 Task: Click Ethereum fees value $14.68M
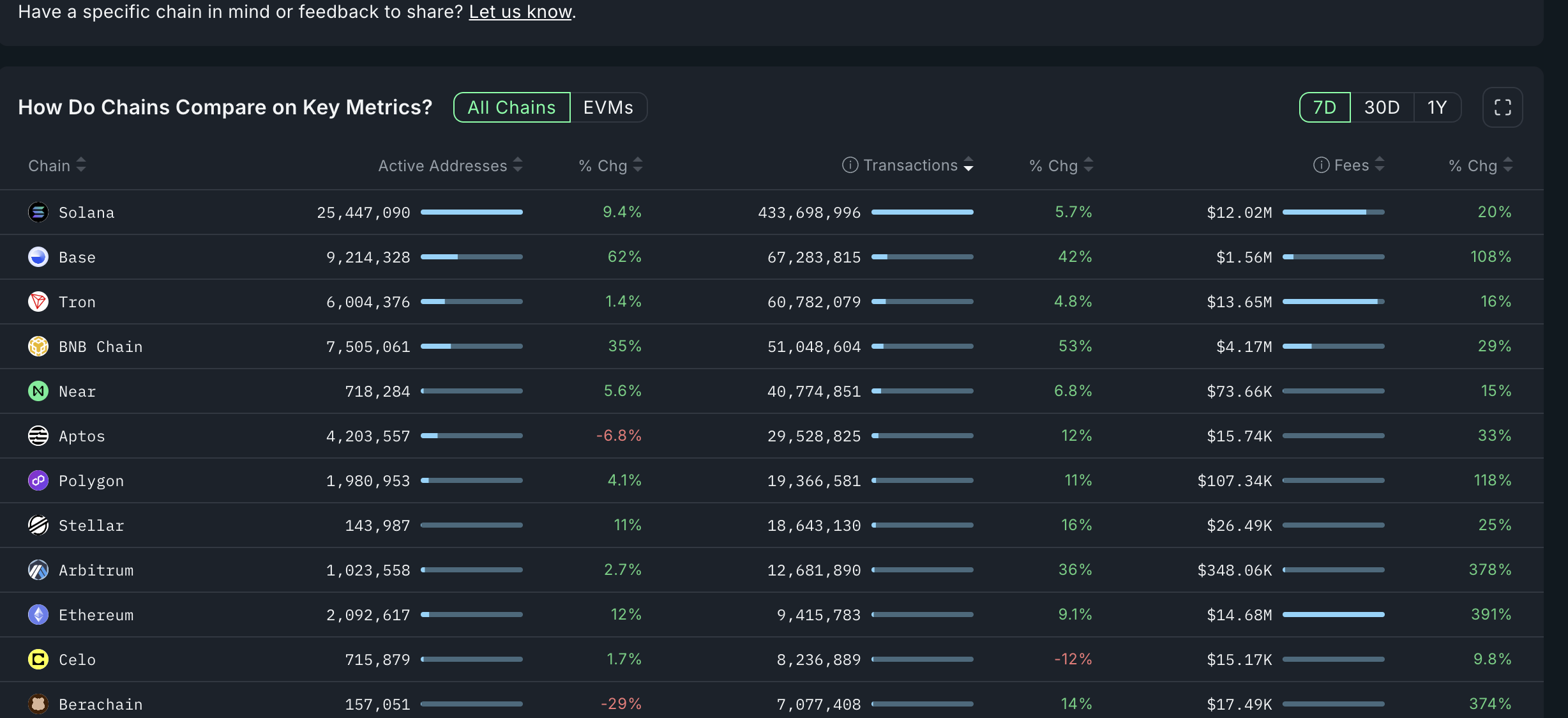click(1239, 615)
